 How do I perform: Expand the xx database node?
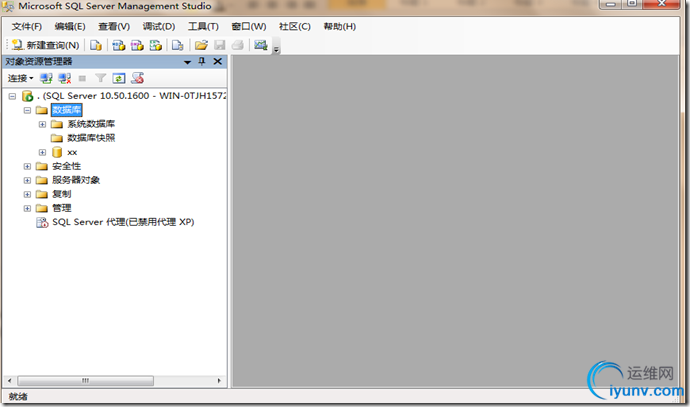tap(42, 152)
